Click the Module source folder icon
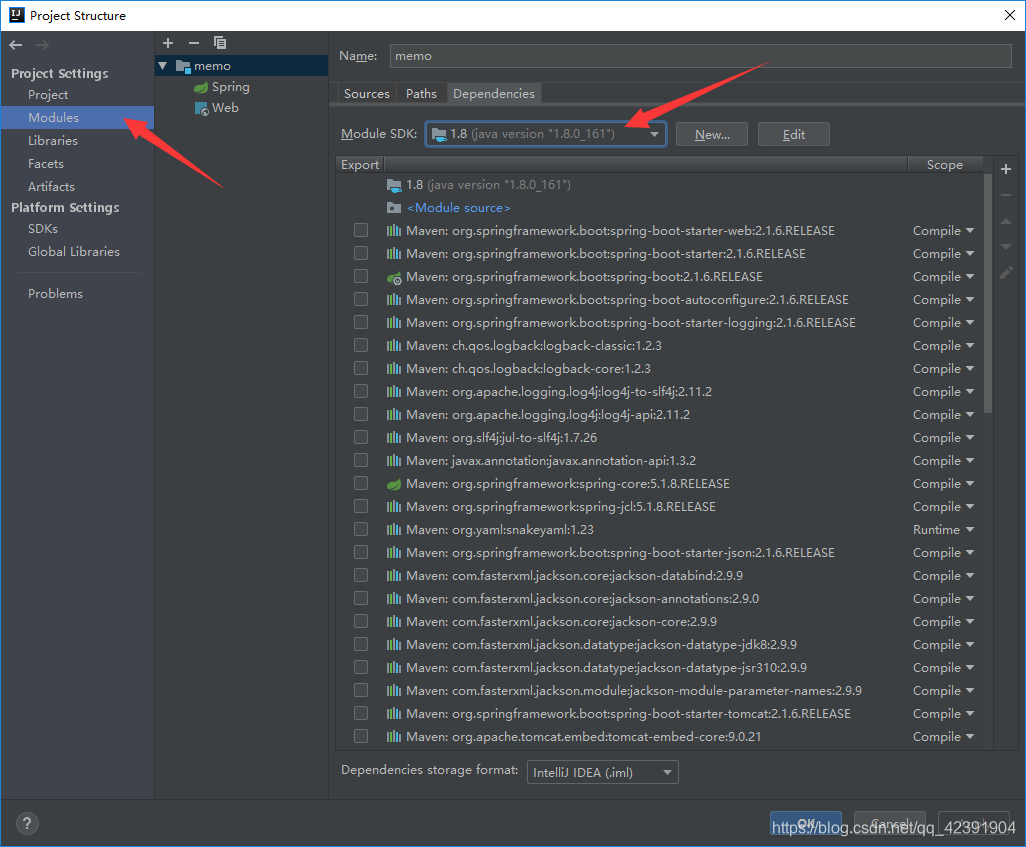The image size is (1026, 847). [x=394, y=207]
